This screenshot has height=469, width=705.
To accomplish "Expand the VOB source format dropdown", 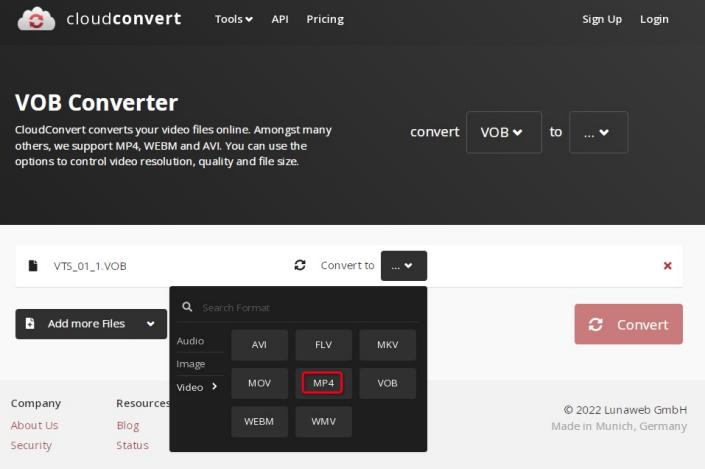I will pyautogui.click(x=503, y=132).
